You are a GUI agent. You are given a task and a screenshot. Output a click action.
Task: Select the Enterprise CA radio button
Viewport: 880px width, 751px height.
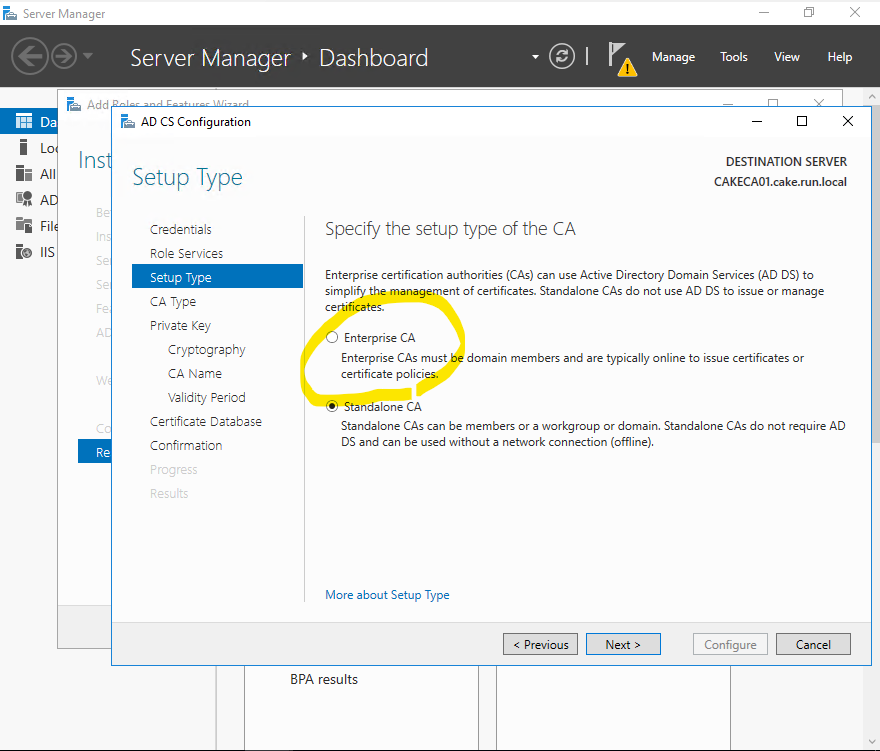click(332, 337)
